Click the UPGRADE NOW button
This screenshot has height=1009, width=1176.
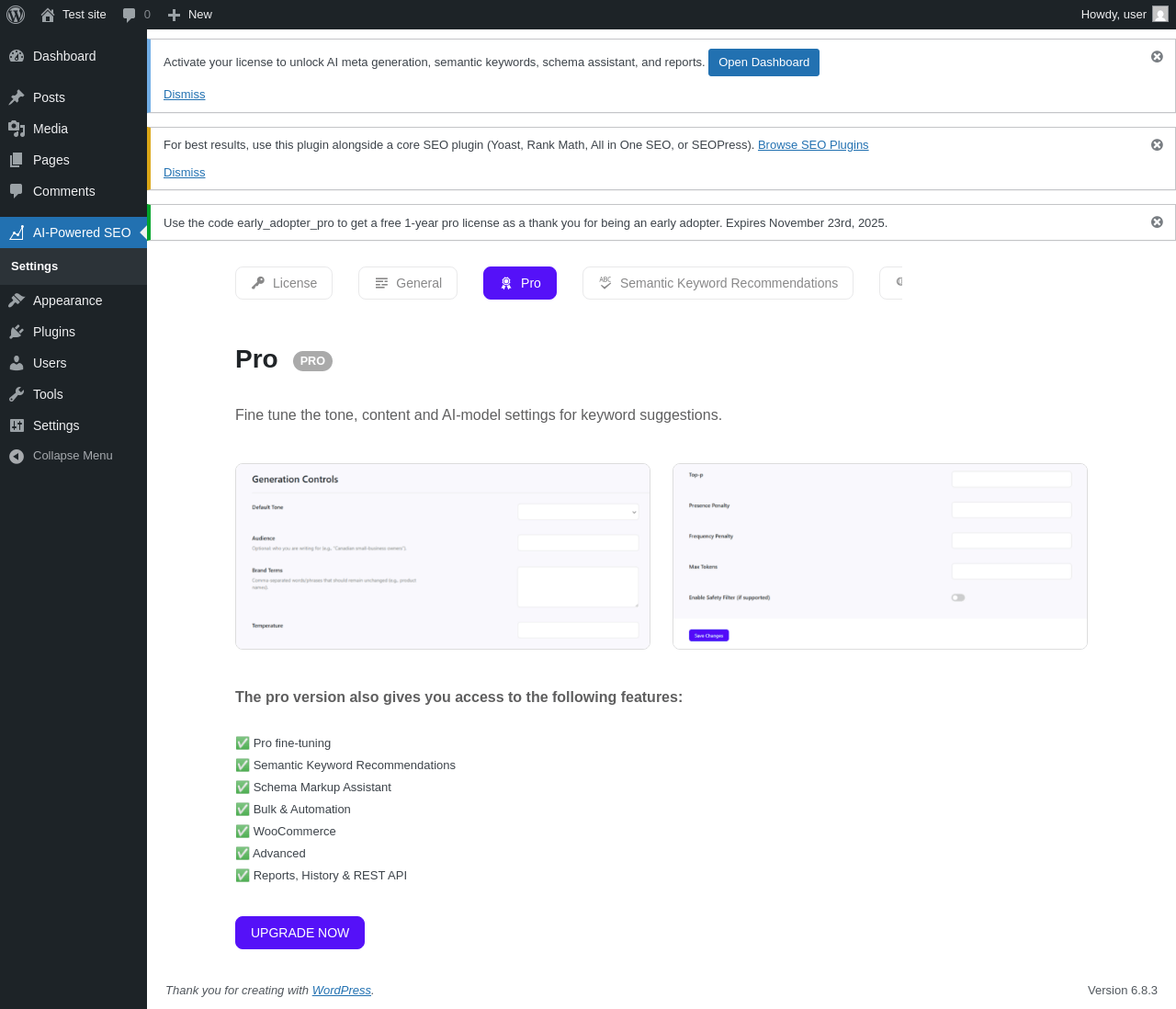pyautogui.click(x=300, y=933)
